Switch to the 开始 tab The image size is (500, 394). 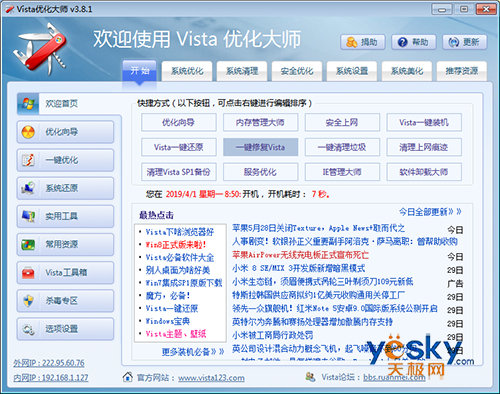point(139,71)
